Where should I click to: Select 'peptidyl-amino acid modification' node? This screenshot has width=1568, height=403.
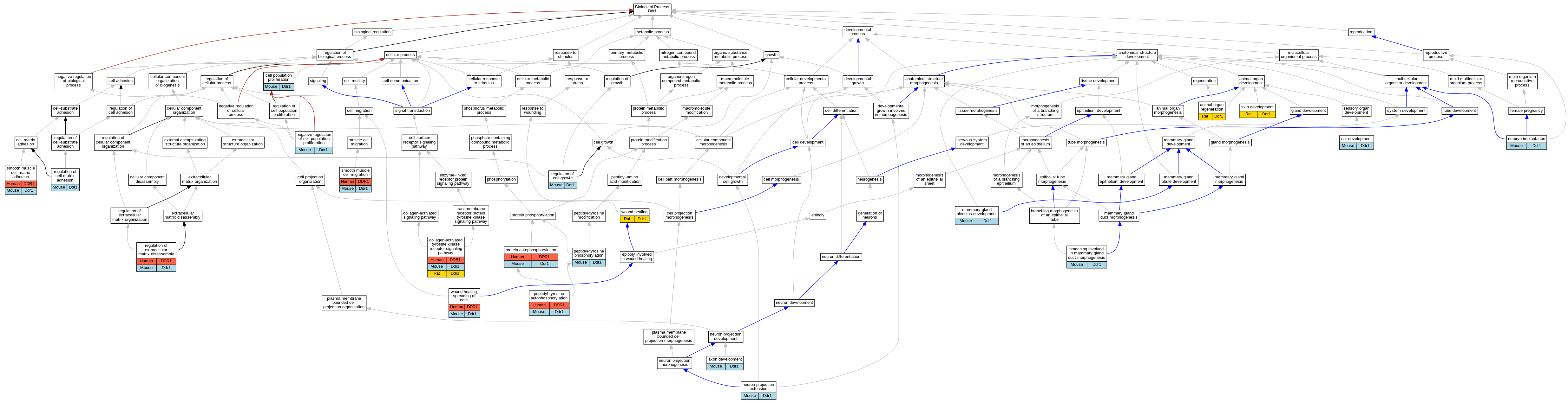pyautogui.click(x=625, y=179)
